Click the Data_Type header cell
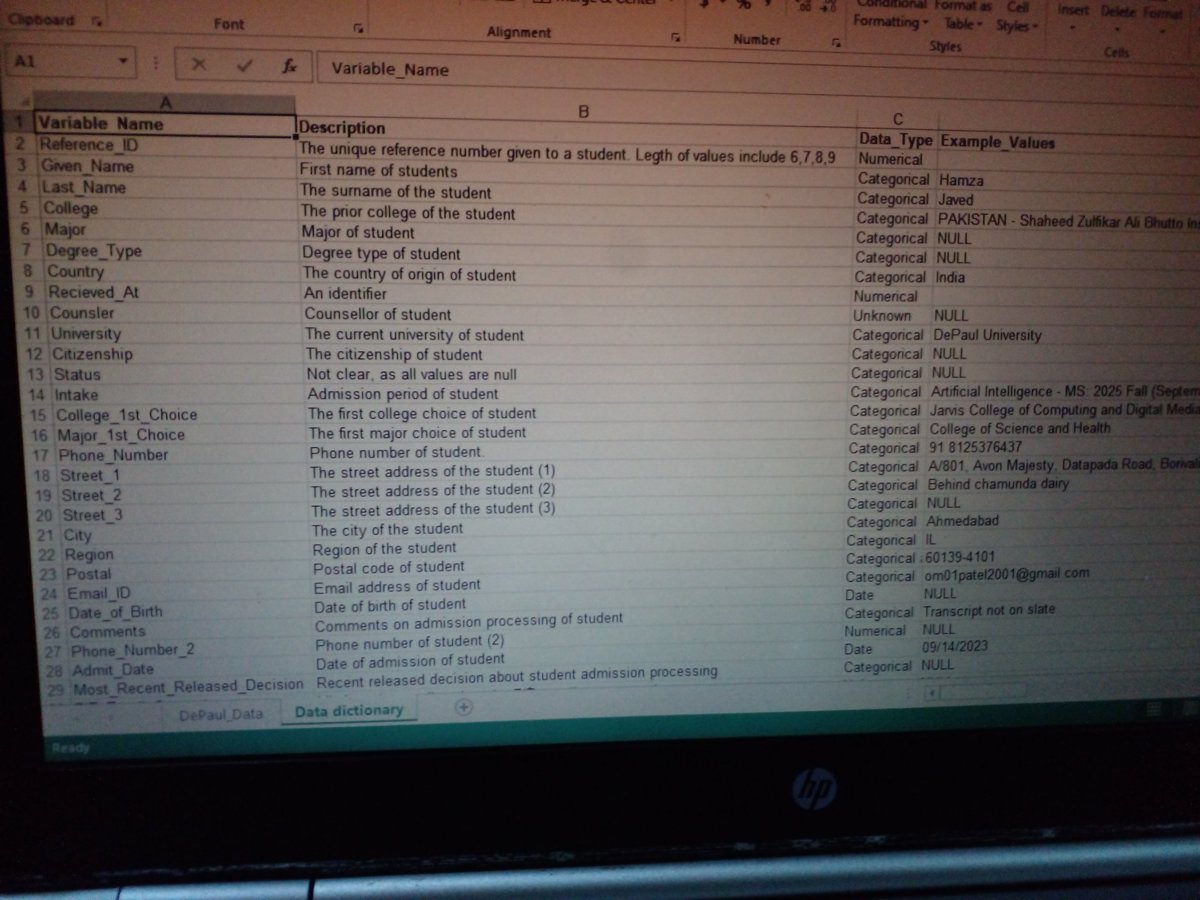This screenshot has height=900, width=1200. [x=896, y=140]
